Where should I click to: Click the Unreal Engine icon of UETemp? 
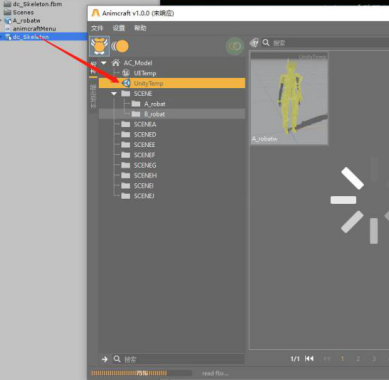pos(126,73)
